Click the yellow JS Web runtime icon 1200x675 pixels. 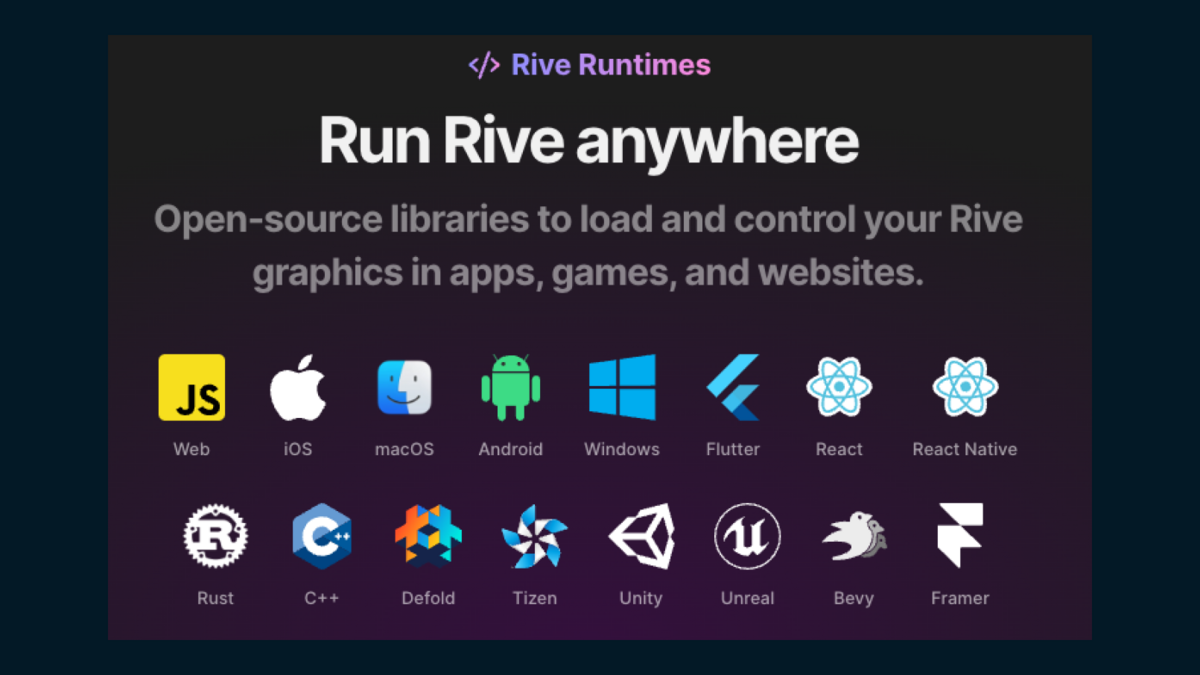192,387
